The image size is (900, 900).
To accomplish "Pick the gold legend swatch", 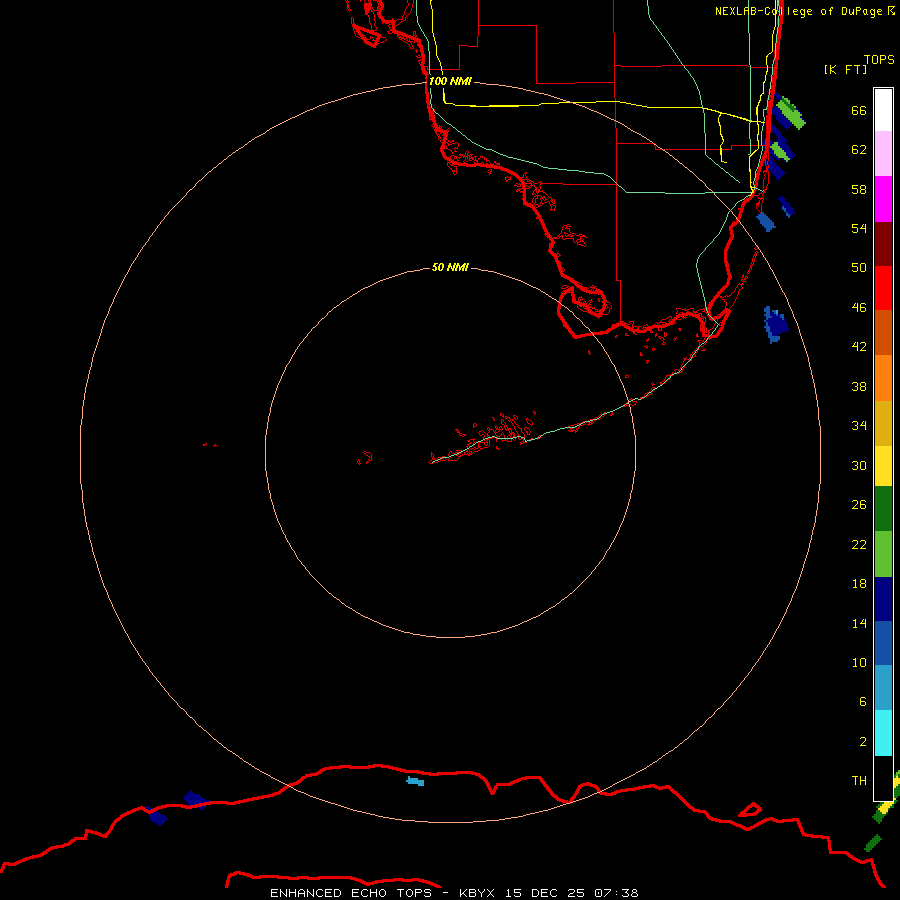I will point(883,423).
